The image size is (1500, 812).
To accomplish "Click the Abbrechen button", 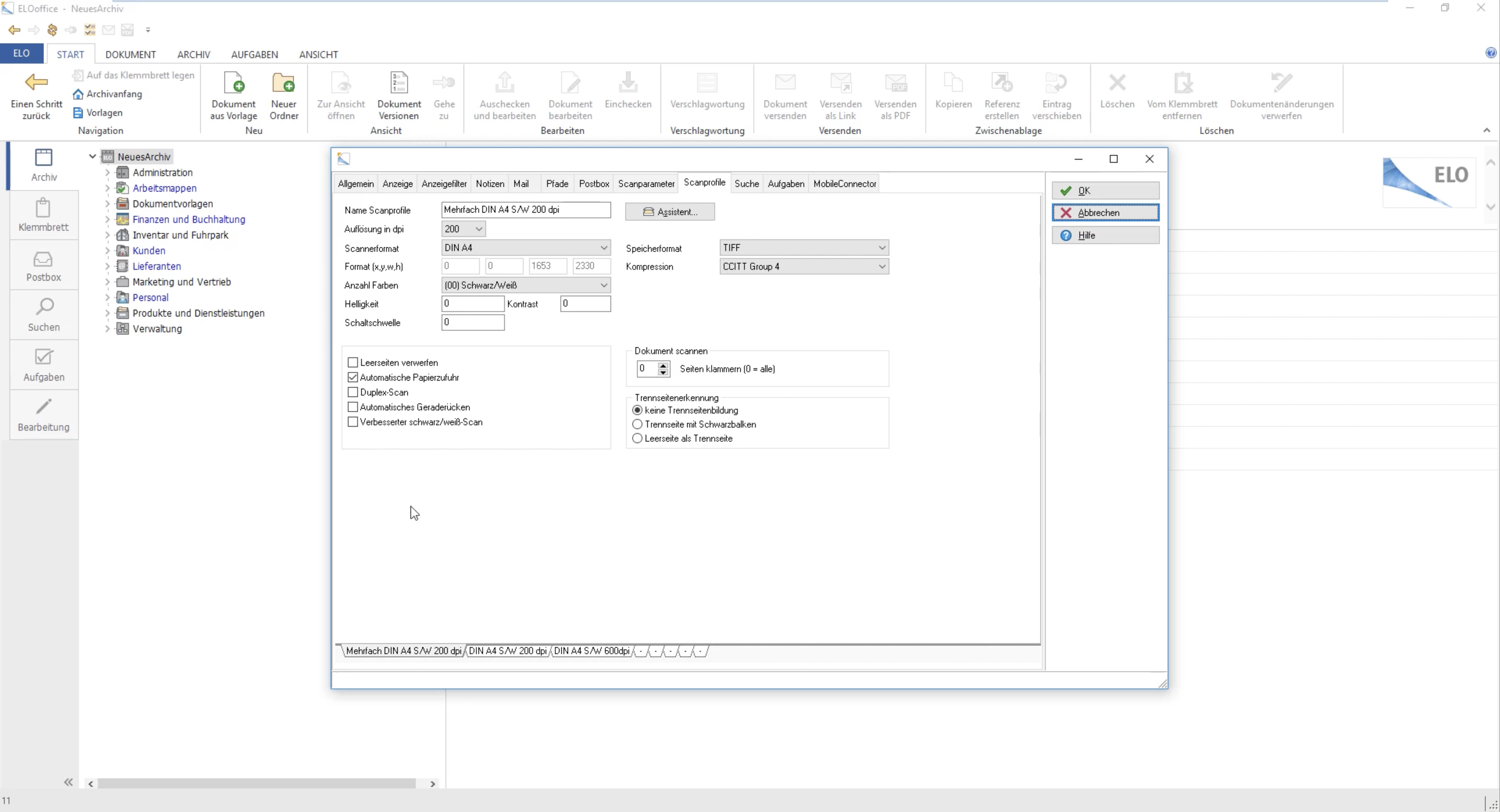I will pyautogui.click(x=1105, y=213).
